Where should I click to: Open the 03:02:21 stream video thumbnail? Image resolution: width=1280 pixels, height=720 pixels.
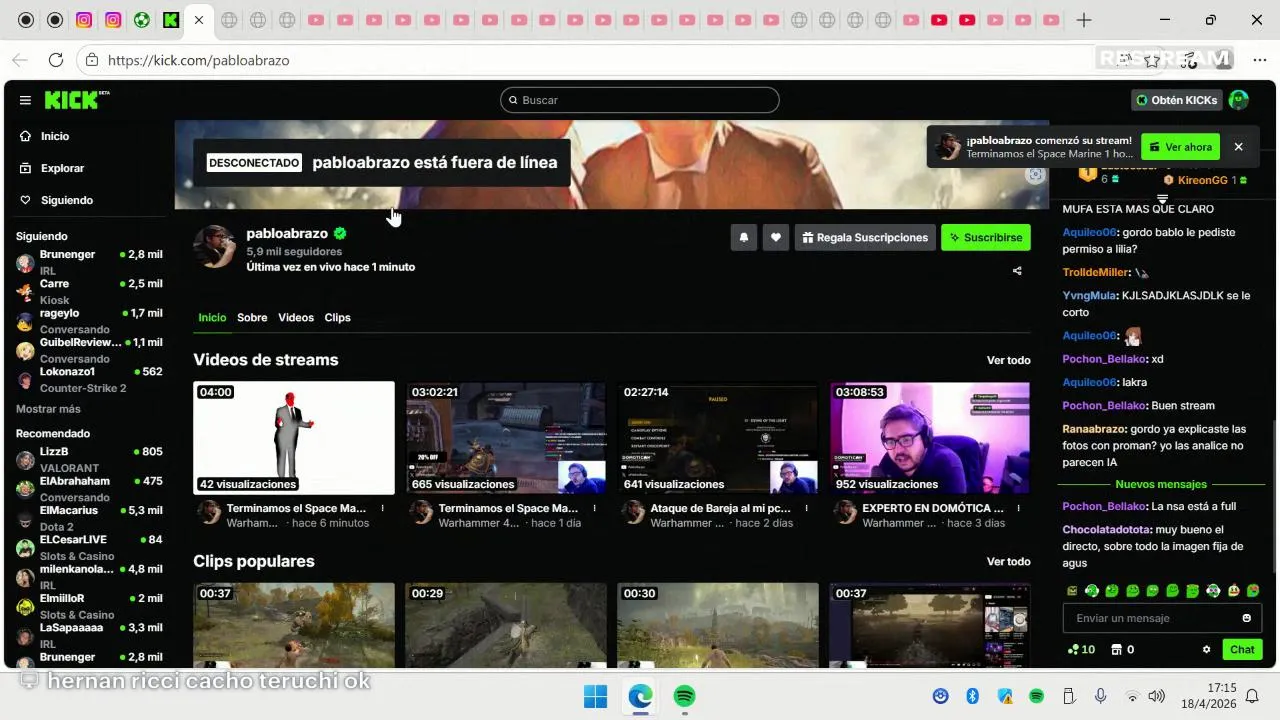tap(506, 437)
